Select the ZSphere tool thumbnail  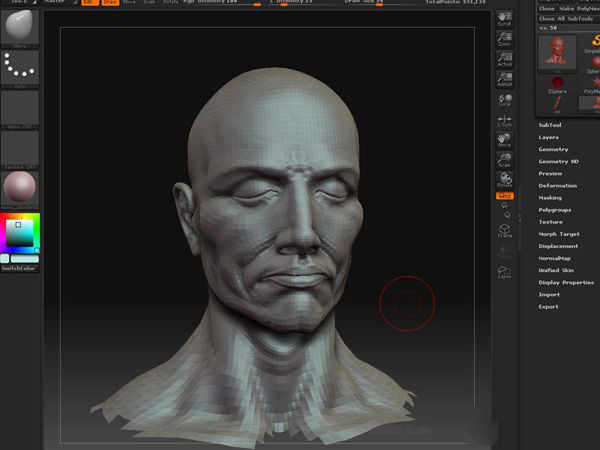coord(558,85)
